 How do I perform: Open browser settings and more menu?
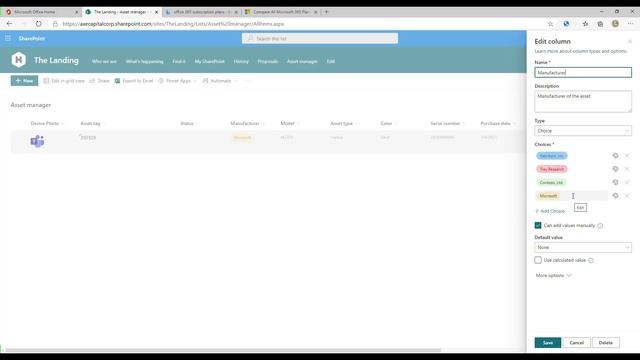pyautogui.click(x=631, y=24)
